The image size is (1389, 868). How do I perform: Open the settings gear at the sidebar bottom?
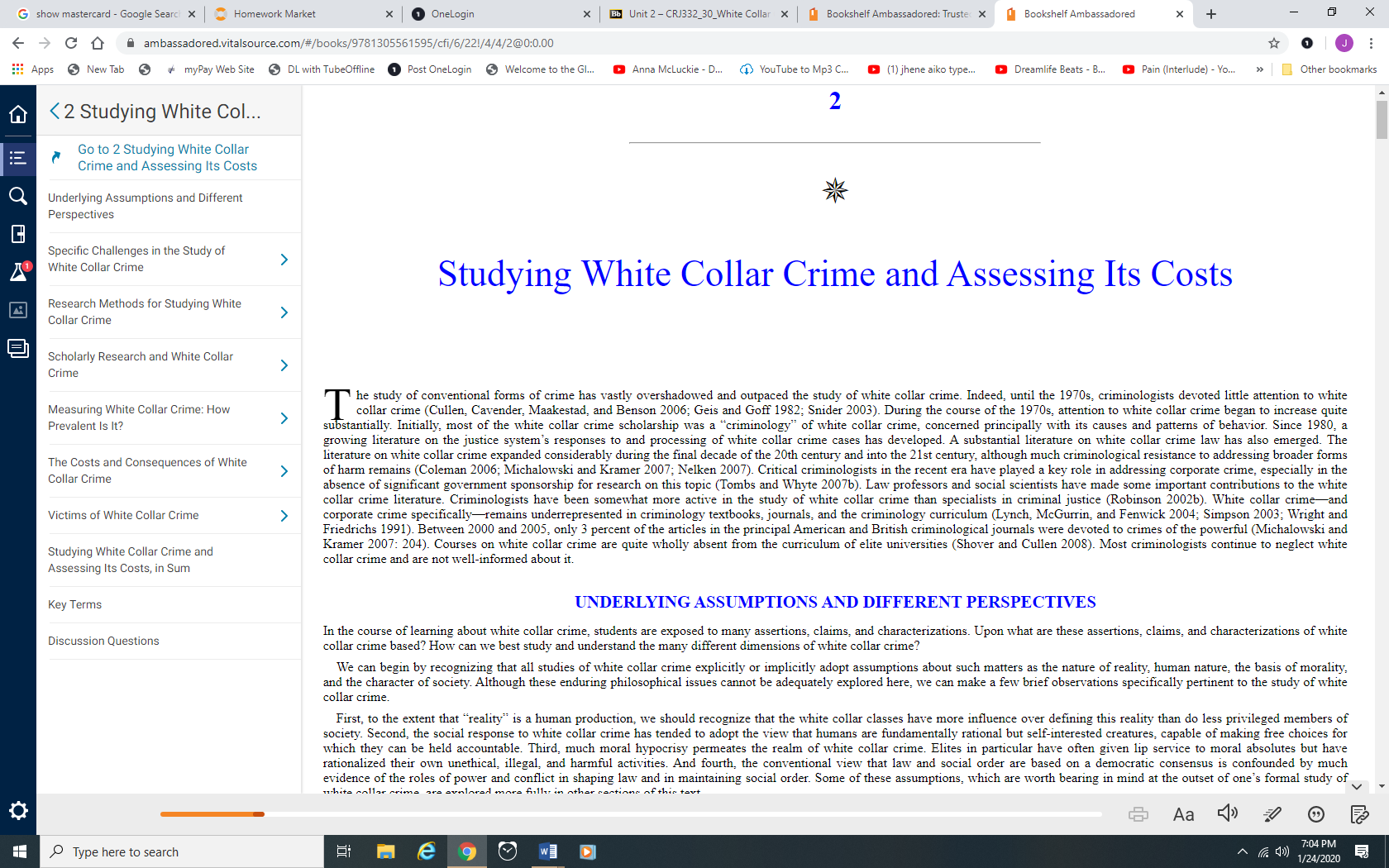[x=18, y=810]
